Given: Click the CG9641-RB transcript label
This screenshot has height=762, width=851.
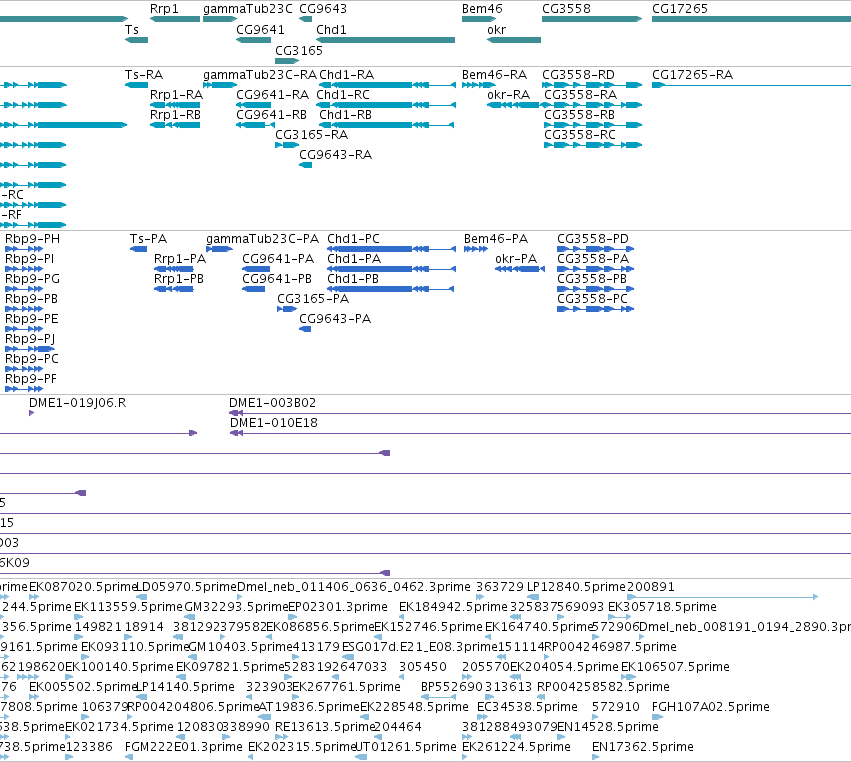Looking at the screenshot, I should coord(271,115).
